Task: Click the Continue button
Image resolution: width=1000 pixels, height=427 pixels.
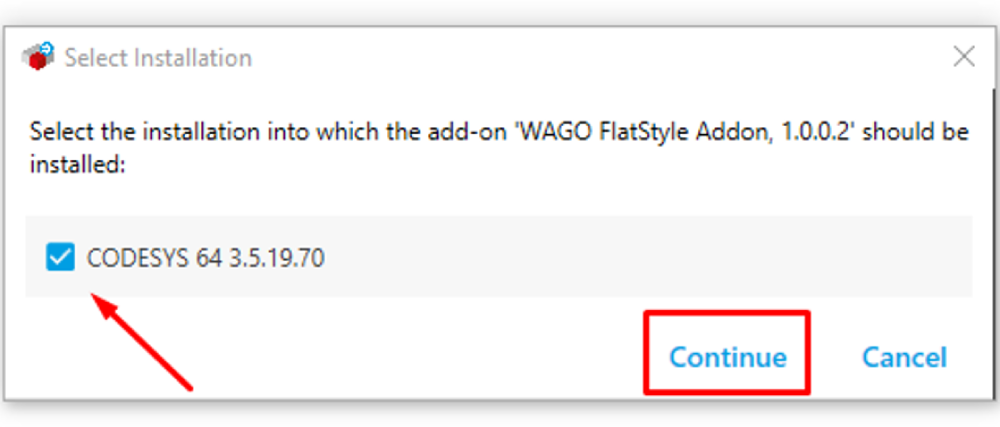Action: [728, 356]
